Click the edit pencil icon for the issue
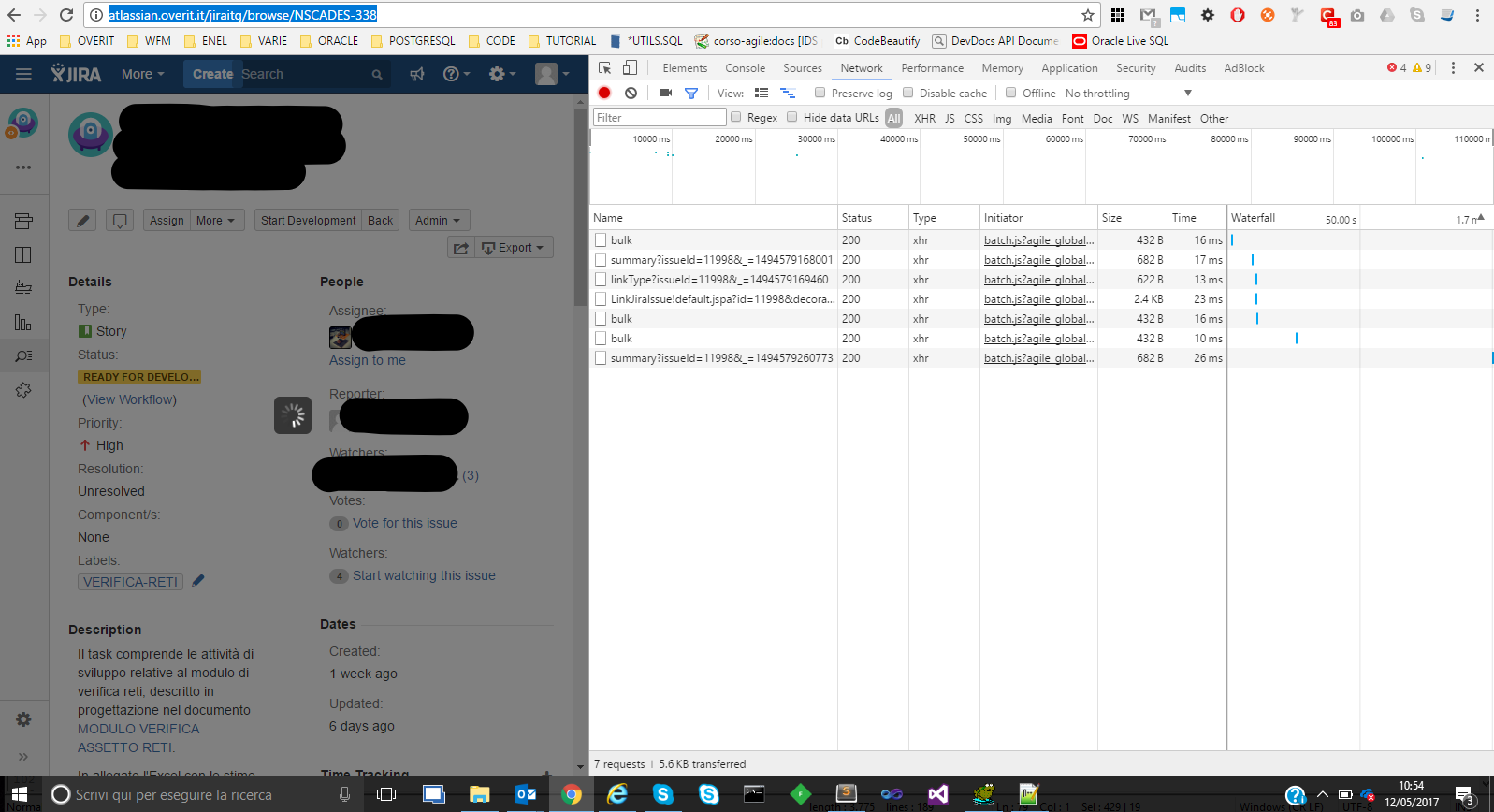 point(82,221)
